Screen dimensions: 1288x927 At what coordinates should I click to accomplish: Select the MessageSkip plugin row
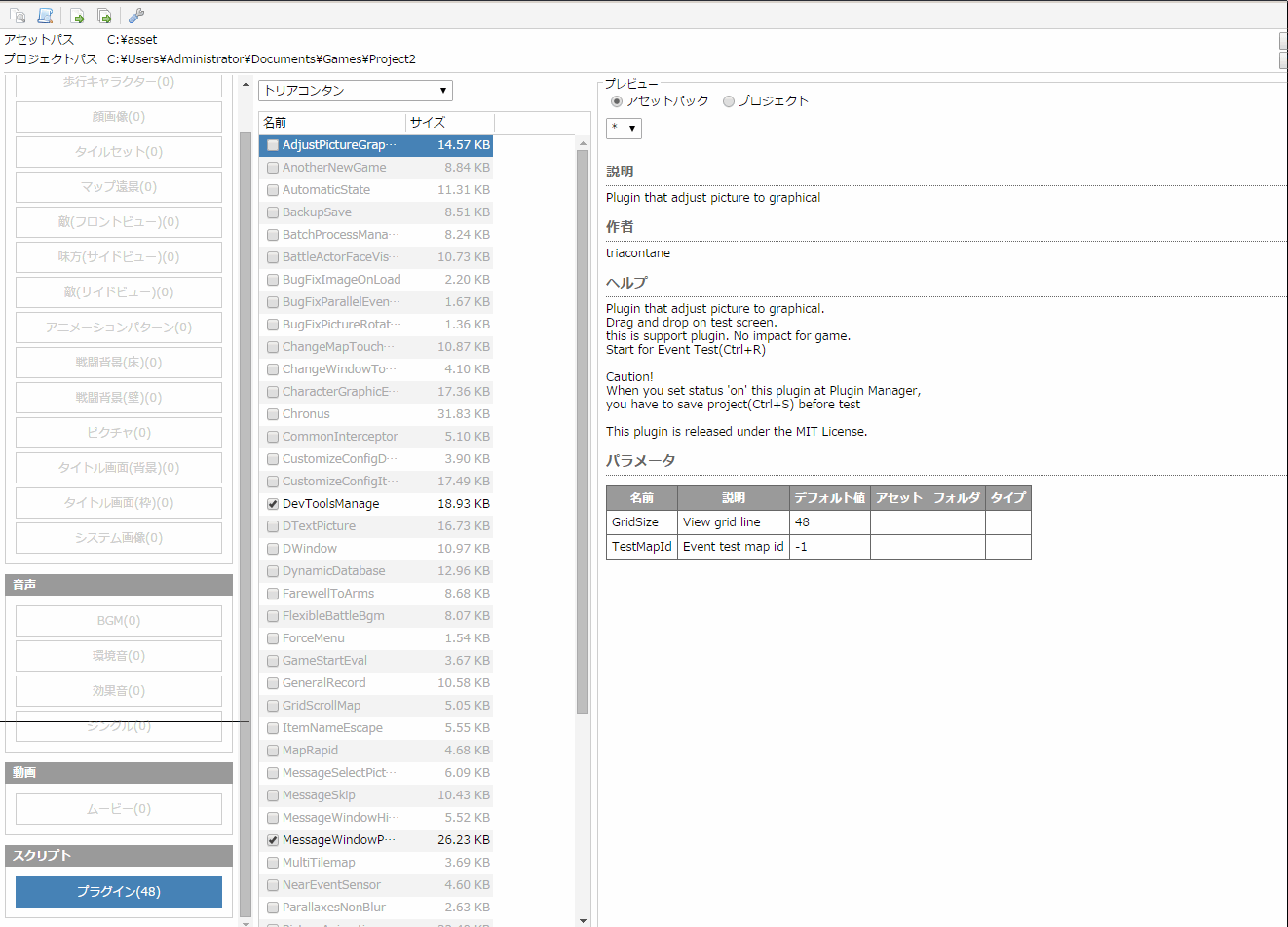[x=376, y=795]
